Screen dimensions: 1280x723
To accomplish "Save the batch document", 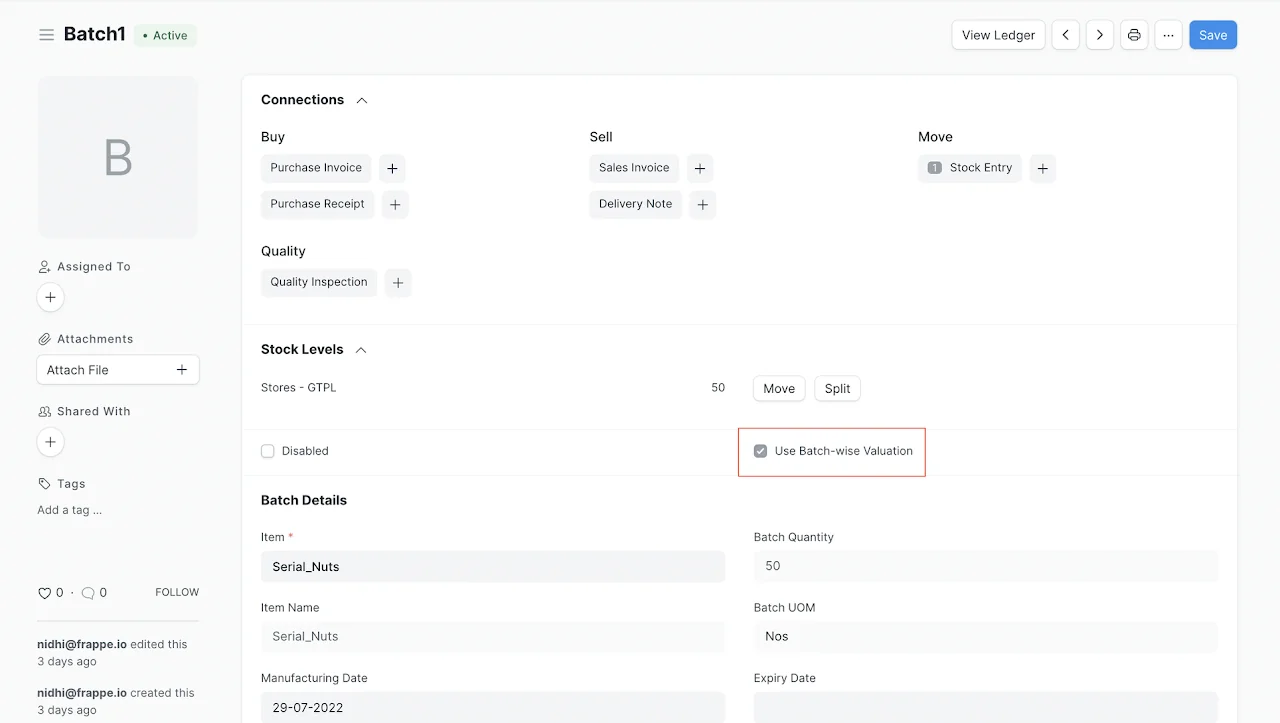I will tap(1213, 35).
